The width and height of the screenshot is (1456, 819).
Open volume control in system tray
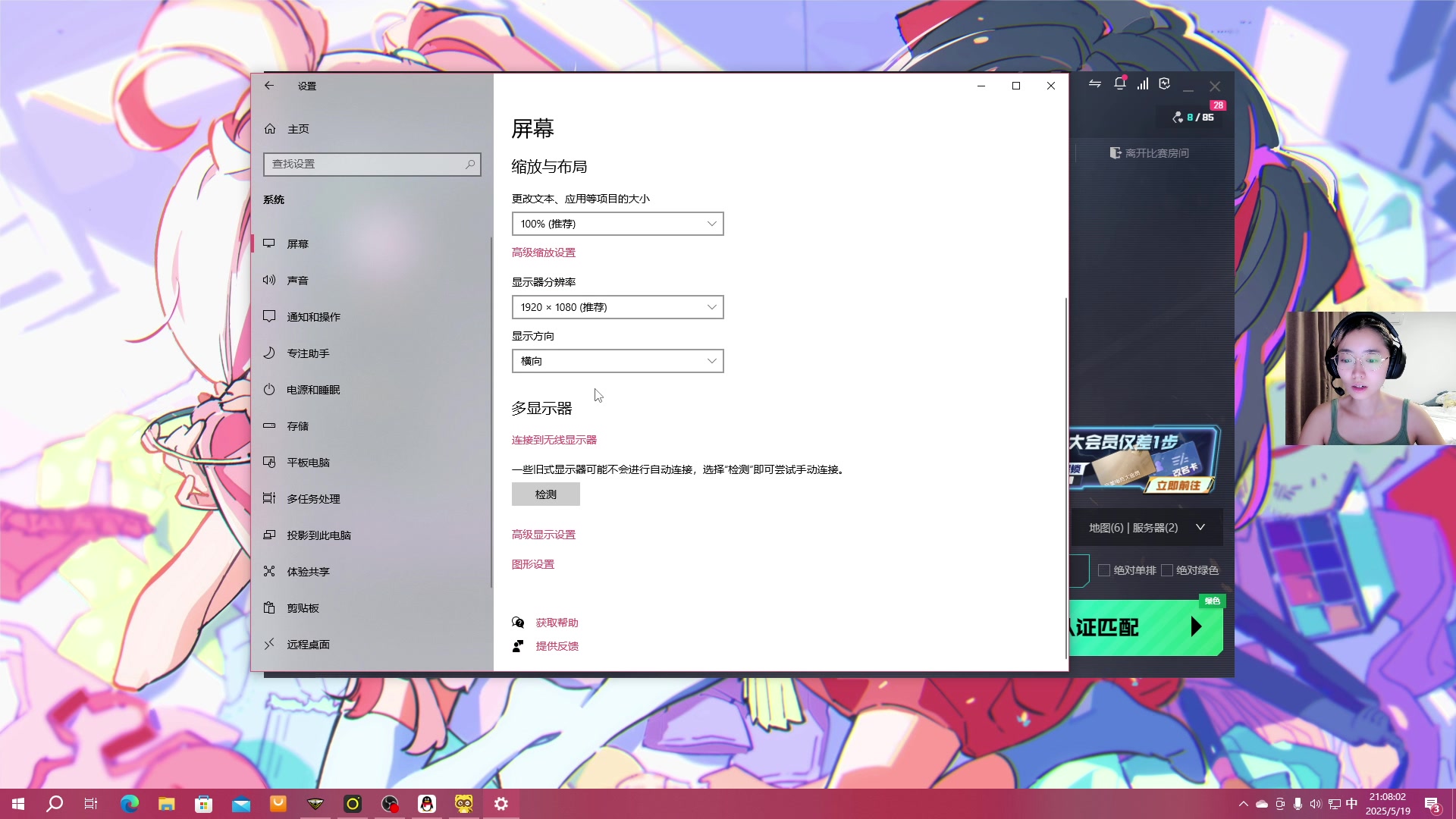click(x=1316, y=804)
